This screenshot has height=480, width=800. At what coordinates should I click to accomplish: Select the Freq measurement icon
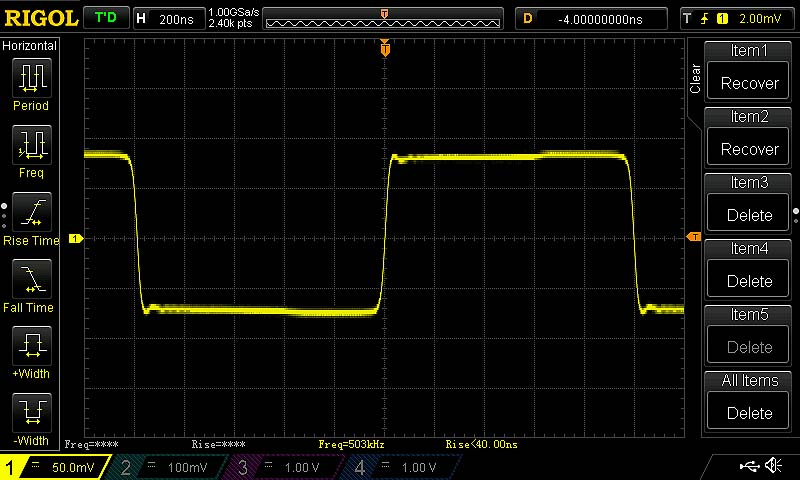[x=32, y=145]
